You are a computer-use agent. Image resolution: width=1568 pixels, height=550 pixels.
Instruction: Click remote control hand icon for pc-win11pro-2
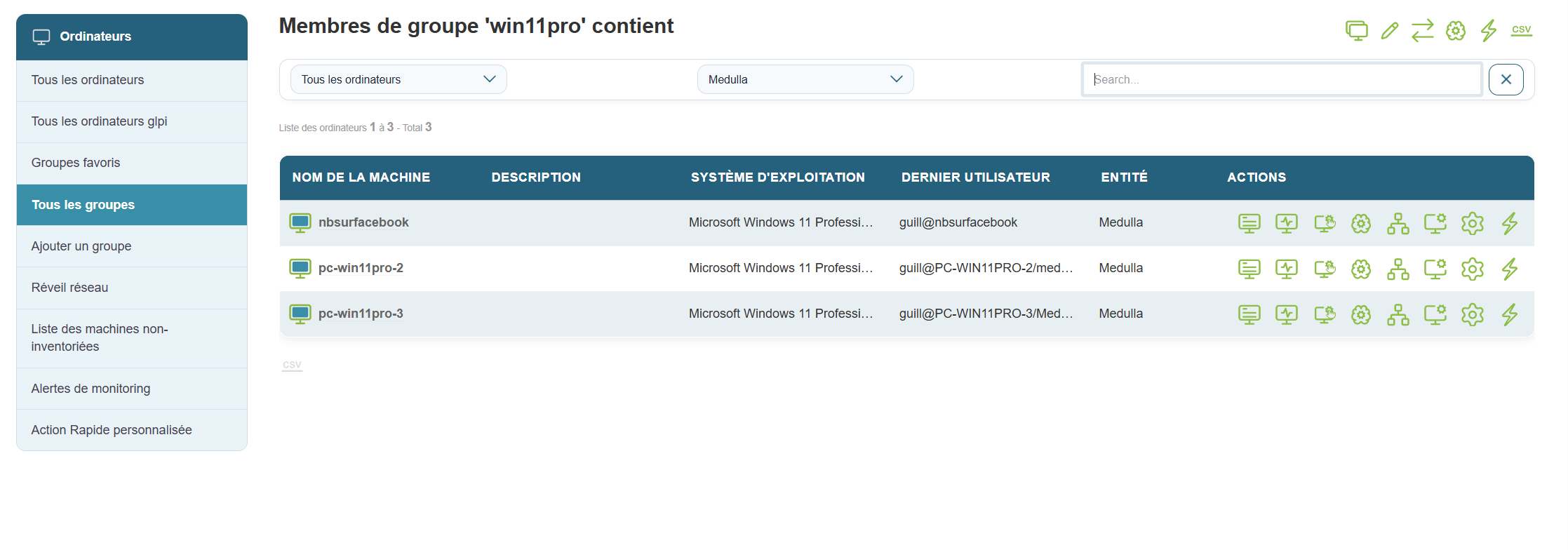click(1324, 269)
